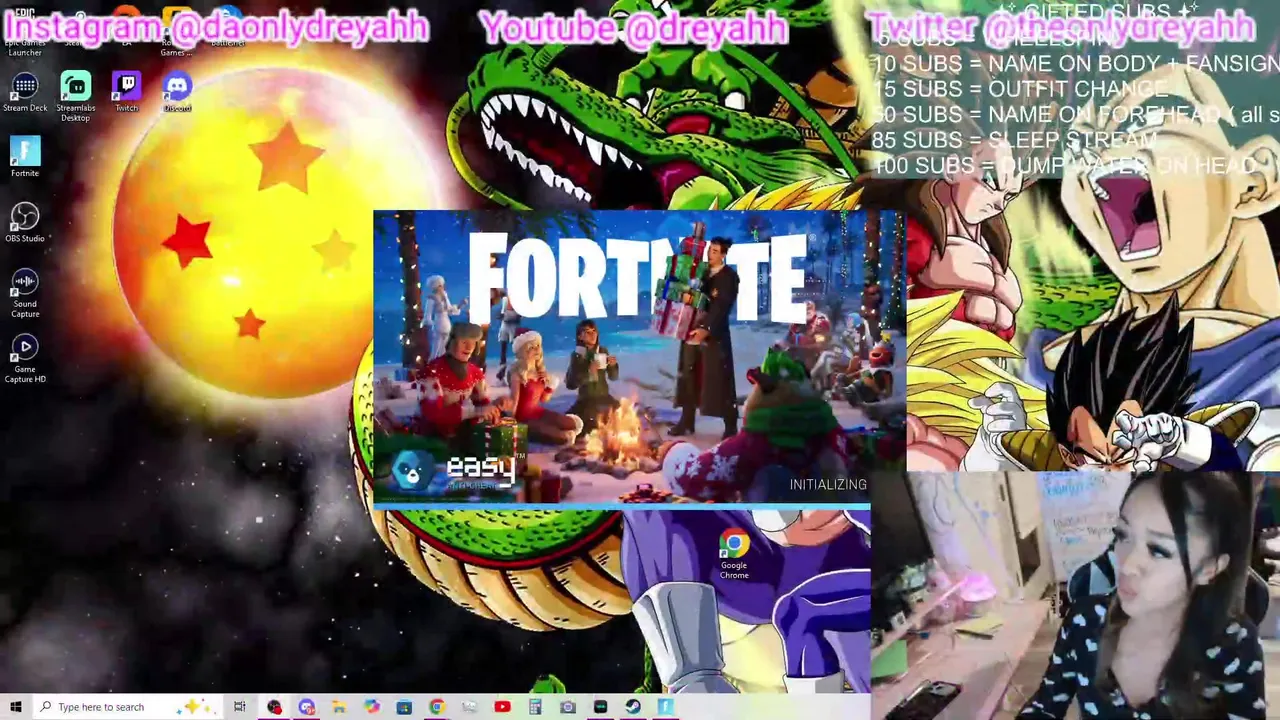This screenshot has height=720, width=1280.
Task: Click the '85 SUBS = SLEEP STREAM' line
Action: 1014,140
